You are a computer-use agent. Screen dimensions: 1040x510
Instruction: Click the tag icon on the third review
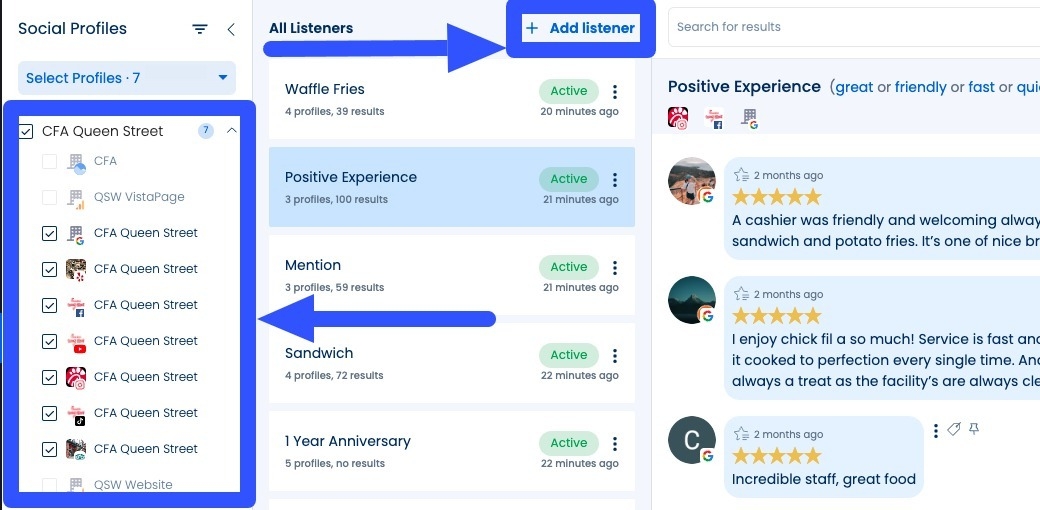click(954, 430)
